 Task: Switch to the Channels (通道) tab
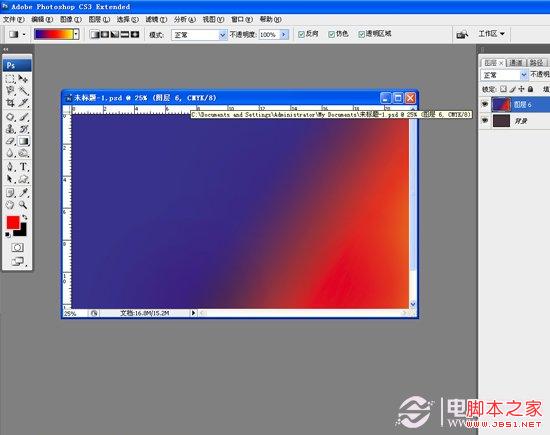click(516, 63)
